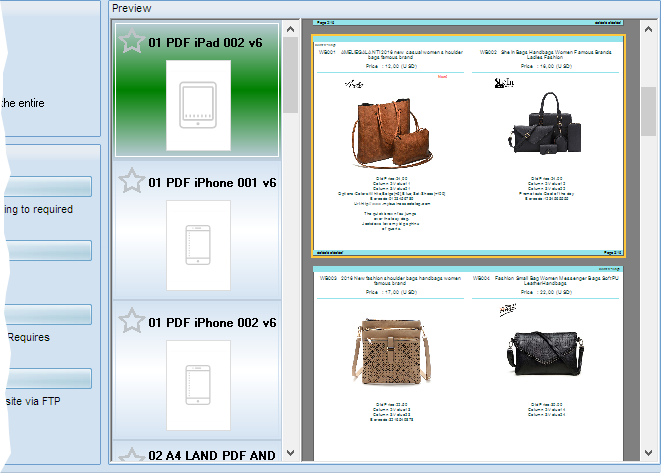
Task: Click the black handbag set product image
Action: pos(545,123)
